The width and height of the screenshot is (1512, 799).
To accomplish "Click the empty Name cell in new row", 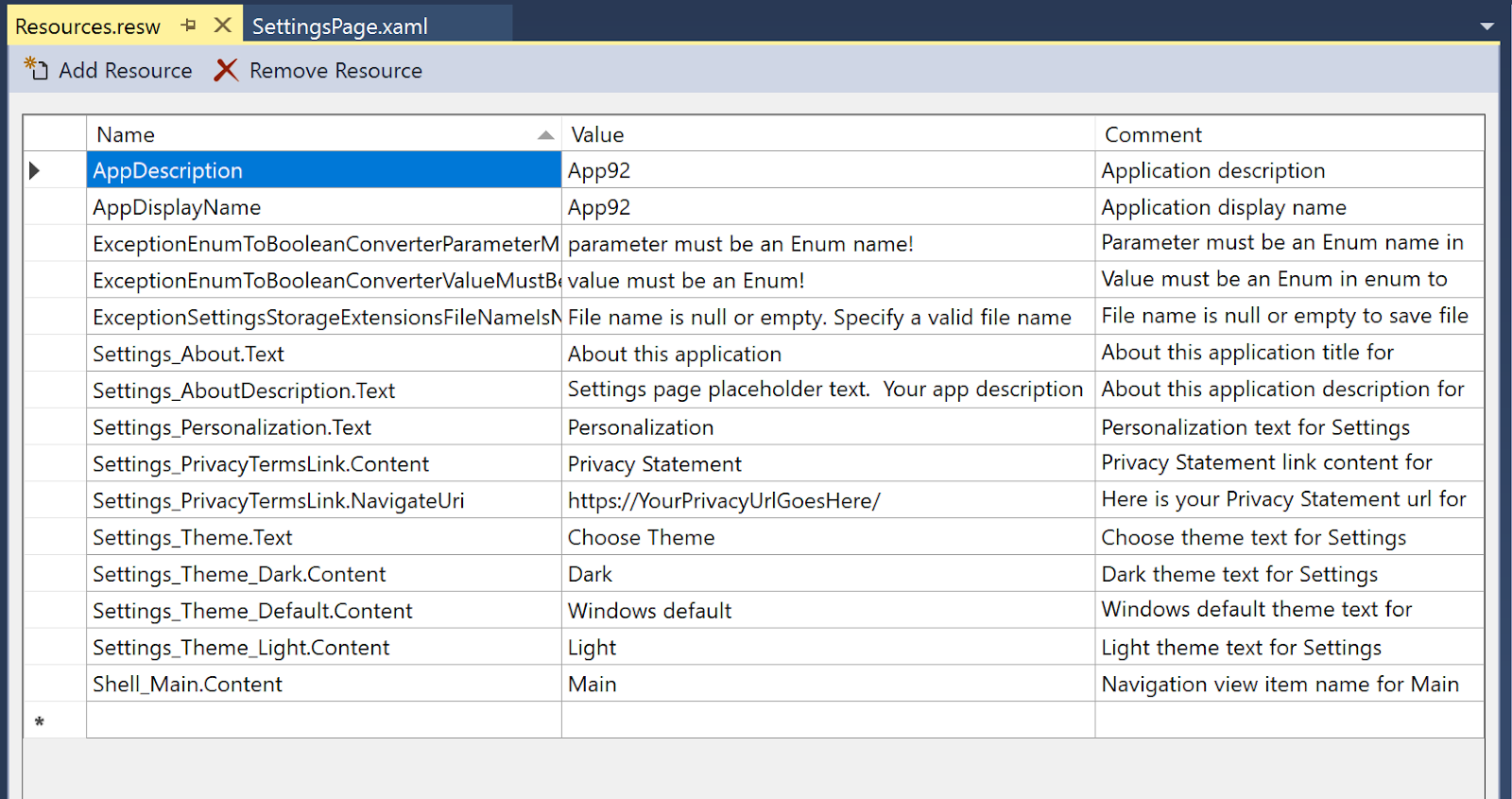I will tap(324, 721).
